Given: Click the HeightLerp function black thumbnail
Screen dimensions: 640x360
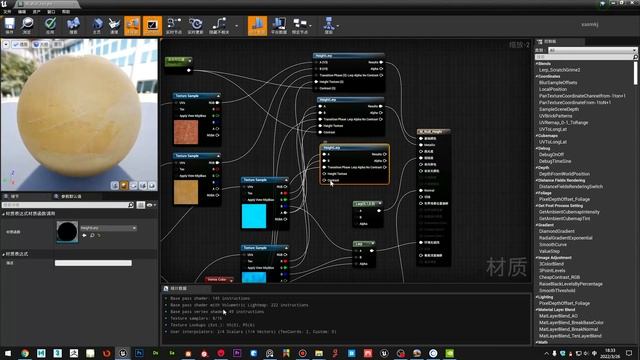Looking at the screenshot, I should click(67, 231).
